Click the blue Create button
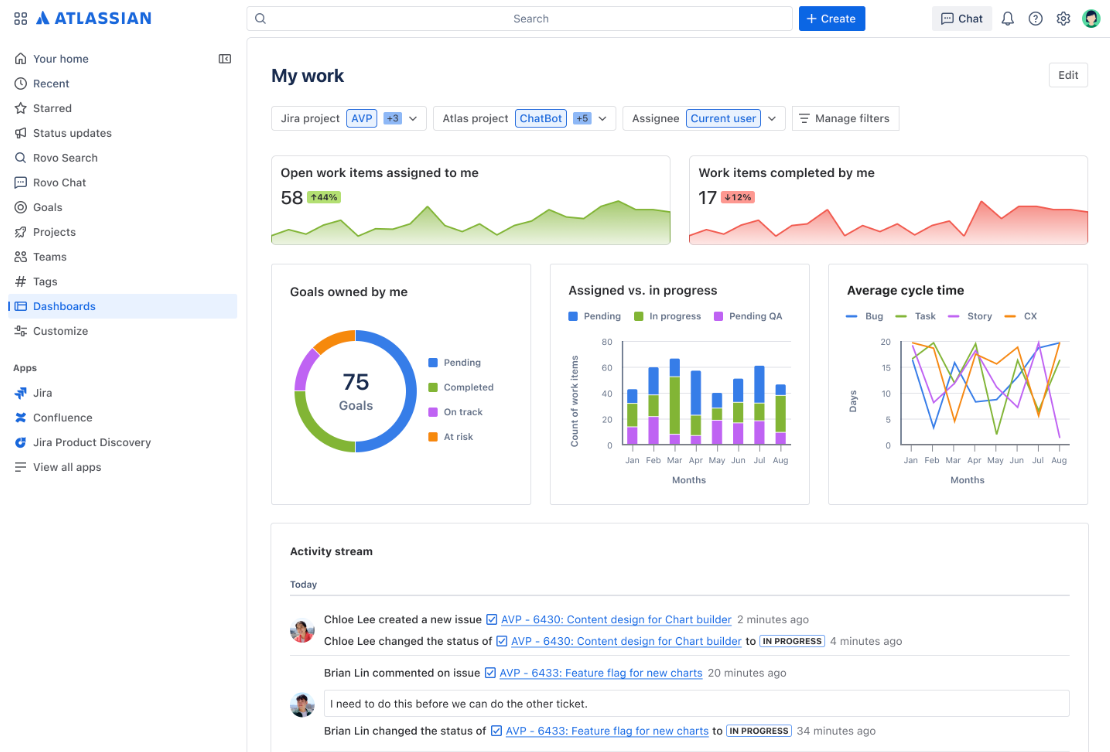This screenshot has width=1110, height=752. tap(832, 19)
